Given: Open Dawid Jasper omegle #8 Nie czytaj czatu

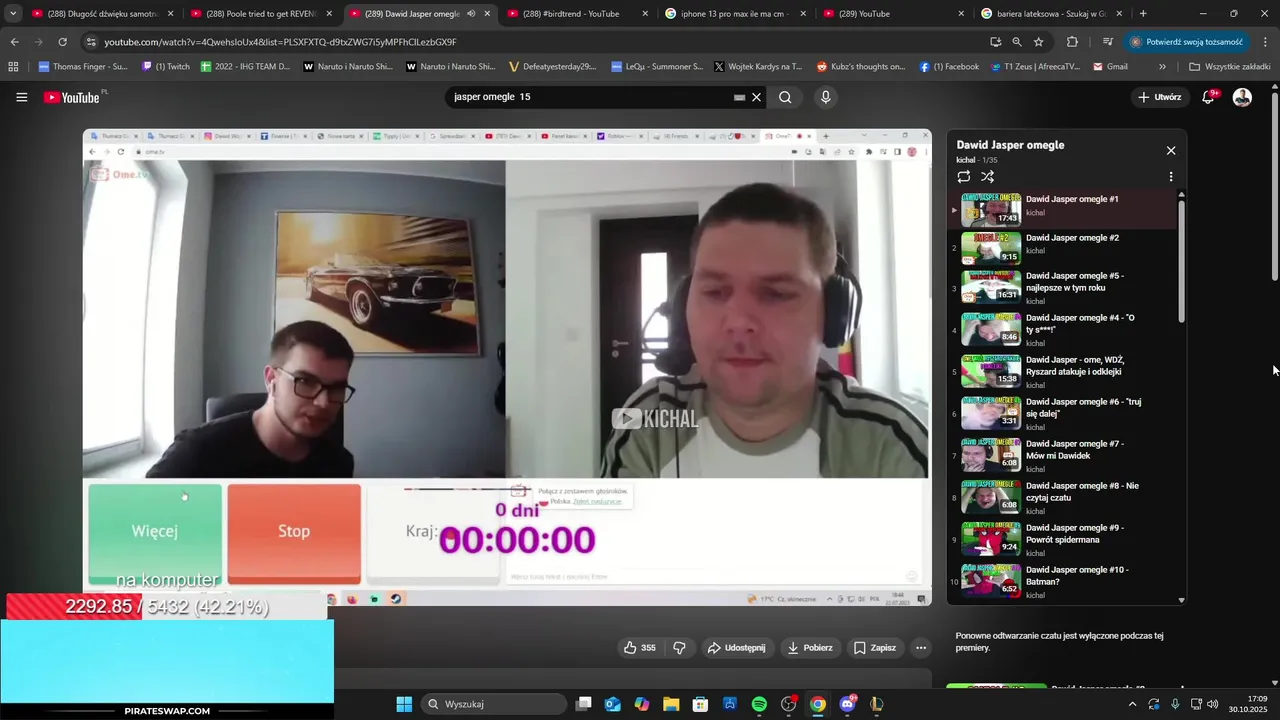Looking at the screenshot, I should (1066, 498).
